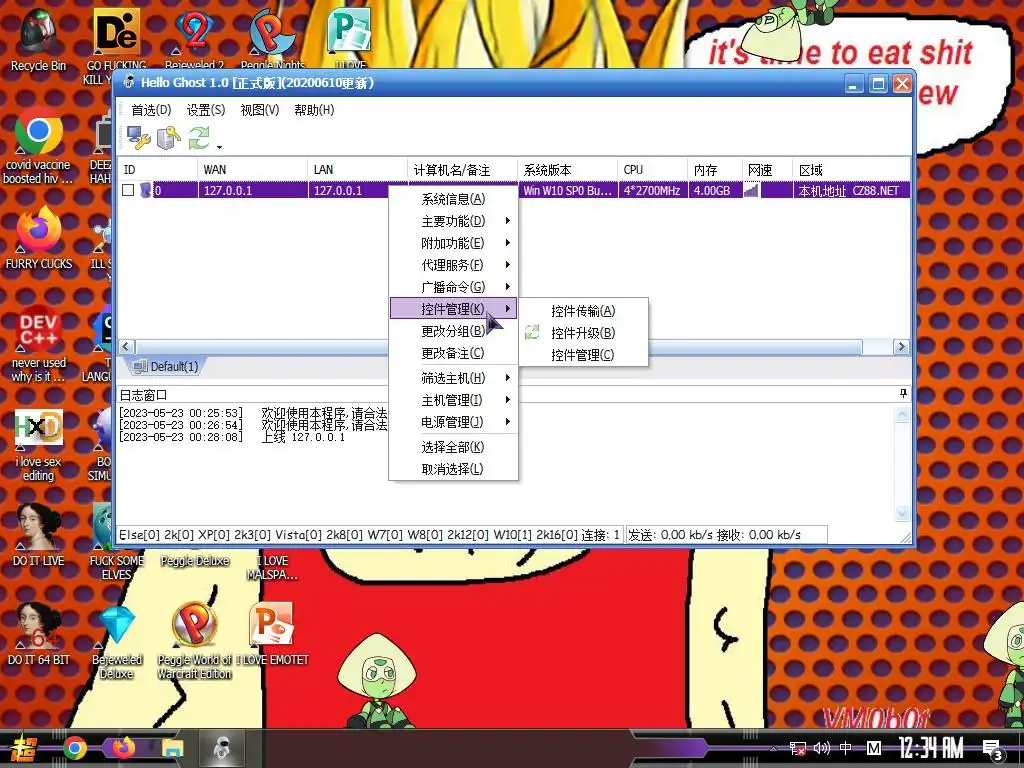
Task: Open File Explorer from the taskbar
Action: coord(172,748)
